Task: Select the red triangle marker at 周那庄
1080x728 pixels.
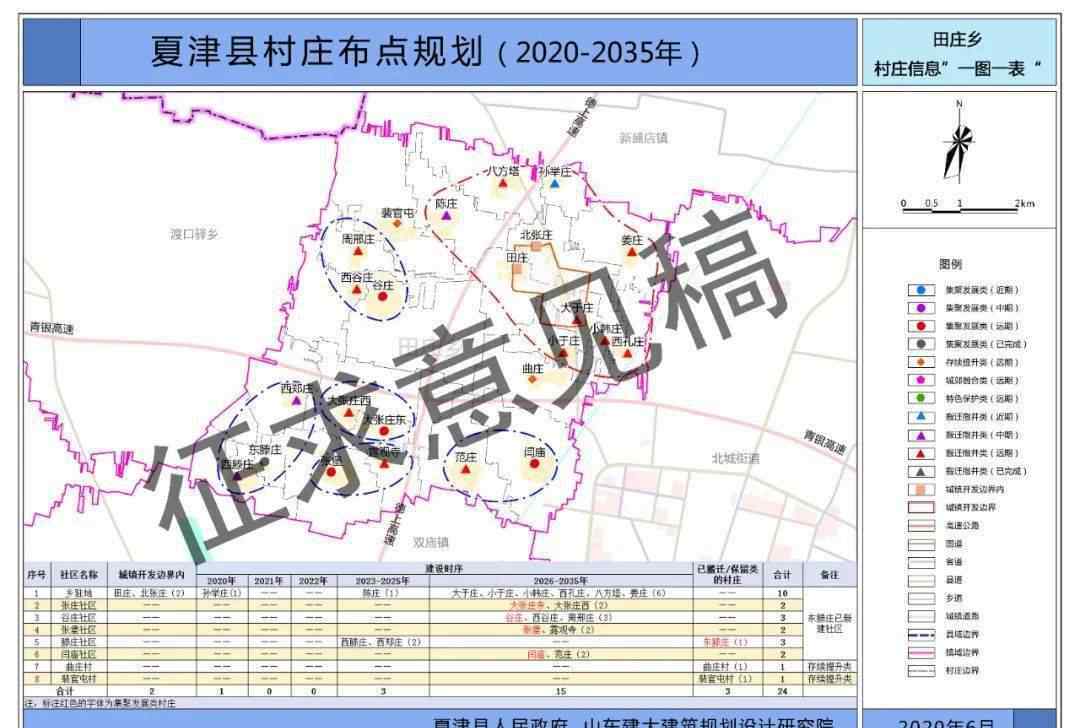Action: tap(357, 252)
